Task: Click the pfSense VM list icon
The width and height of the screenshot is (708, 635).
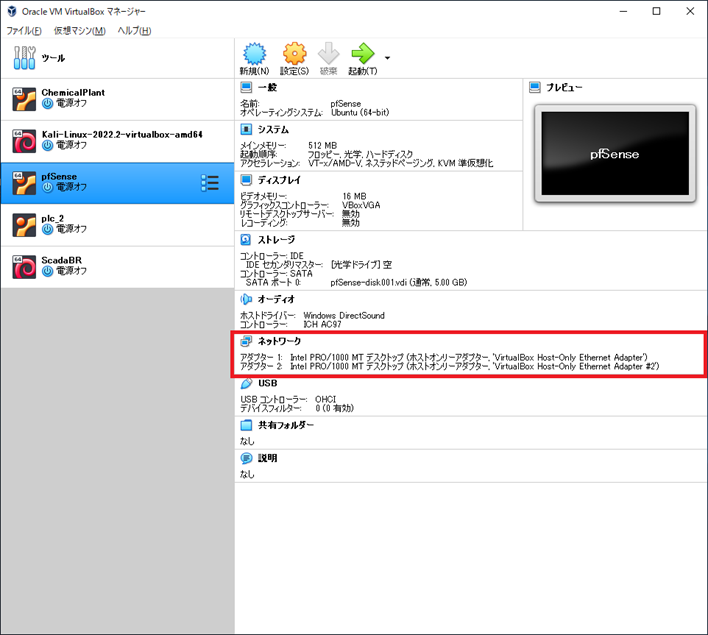Action: [24, 183]
